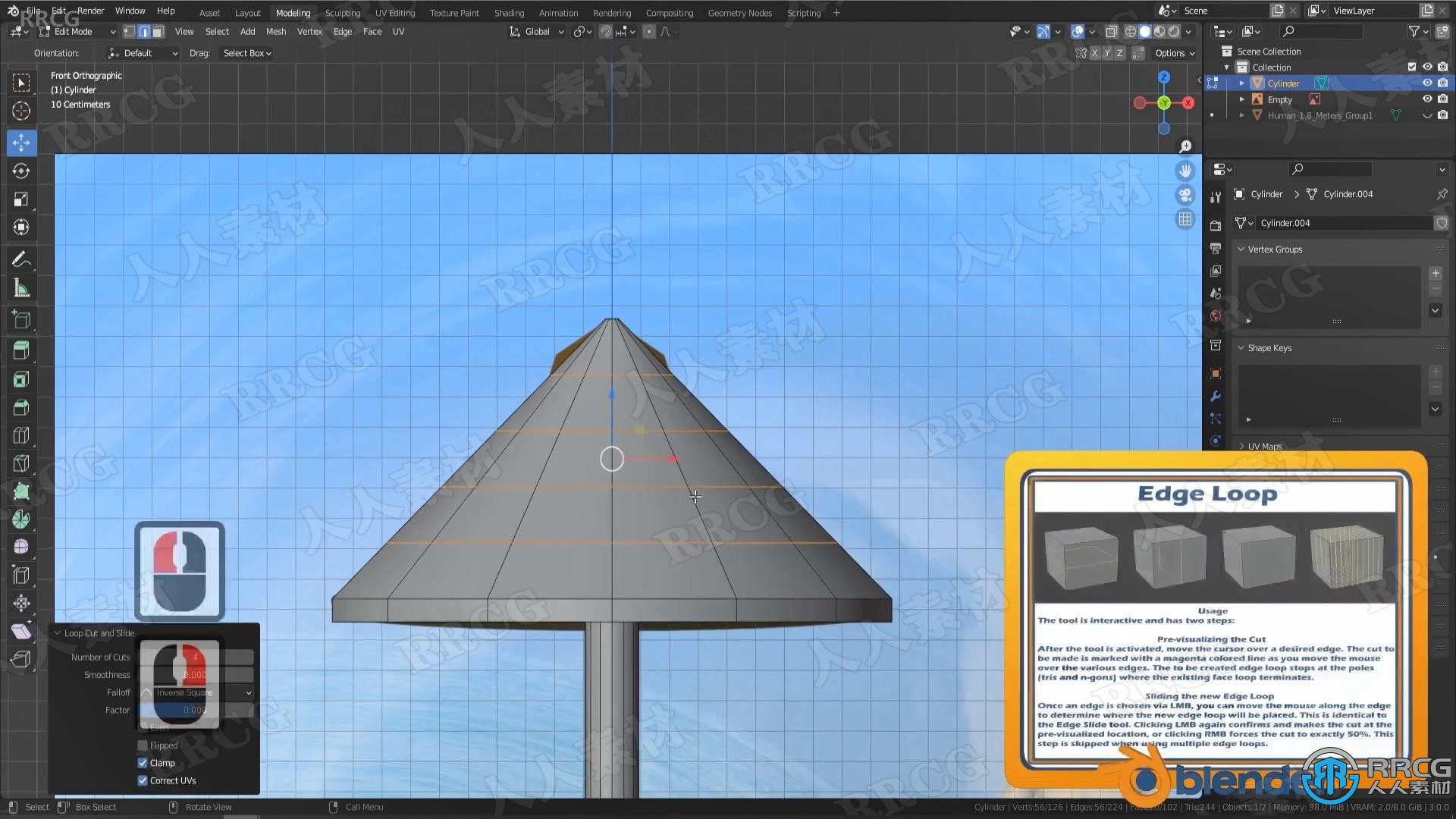Click the Move tool icon
The width and height of the screenshot is (1456, 819).
(x=21, y=141)
